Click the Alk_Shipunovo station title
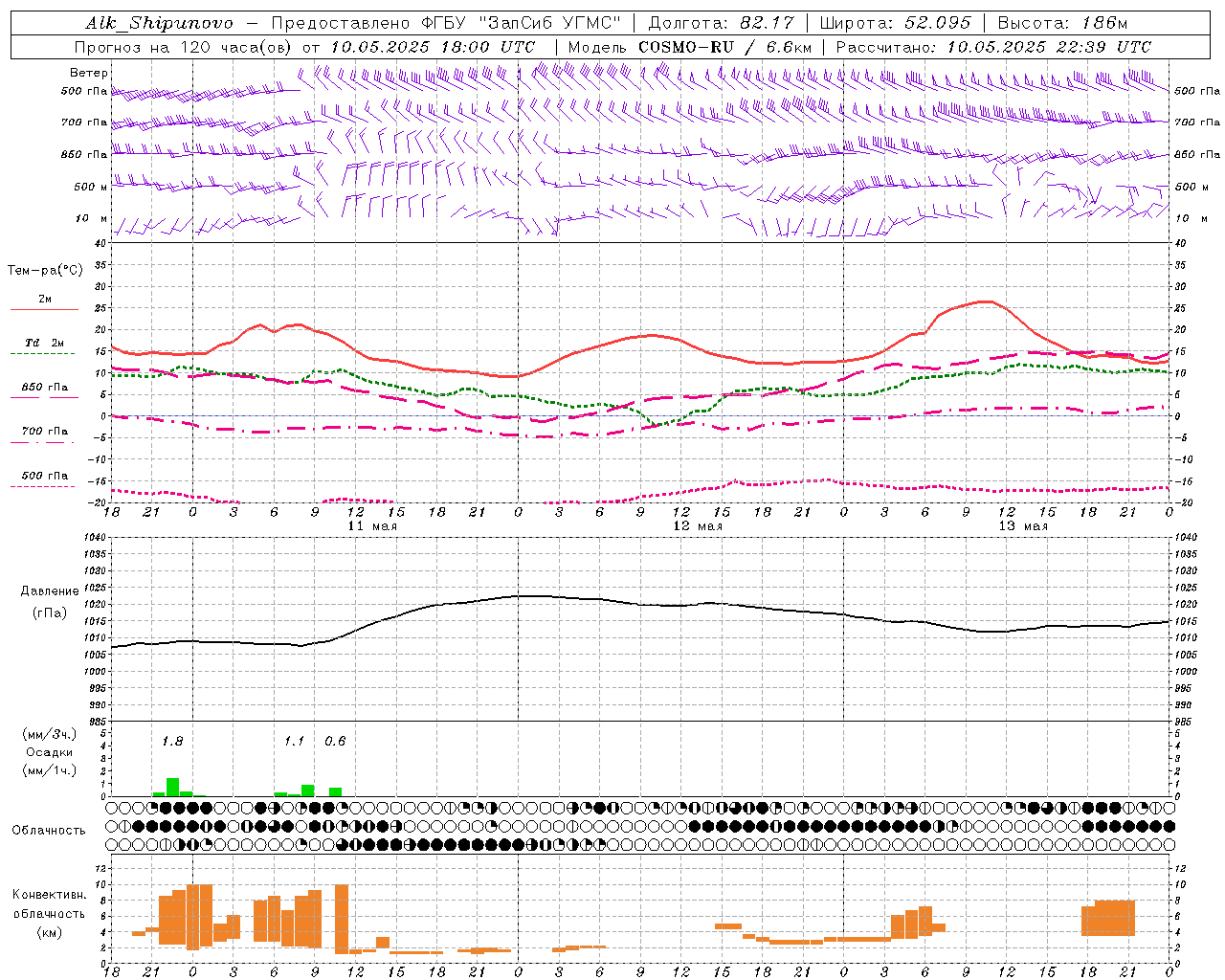The height and width of the screenshot is (980, 1225). 159,23
